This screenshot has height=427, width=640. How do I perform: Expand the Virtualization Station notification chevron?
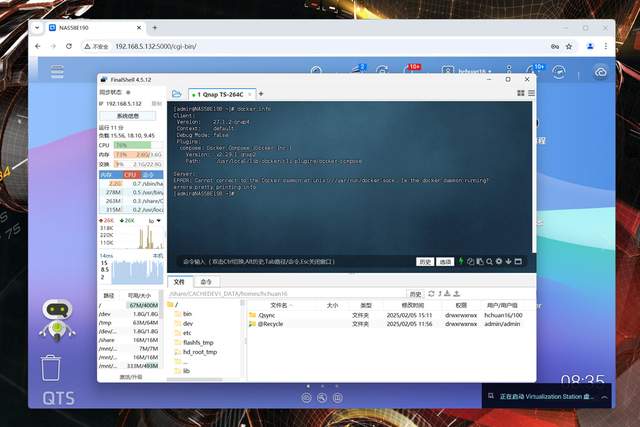point(604,397)
